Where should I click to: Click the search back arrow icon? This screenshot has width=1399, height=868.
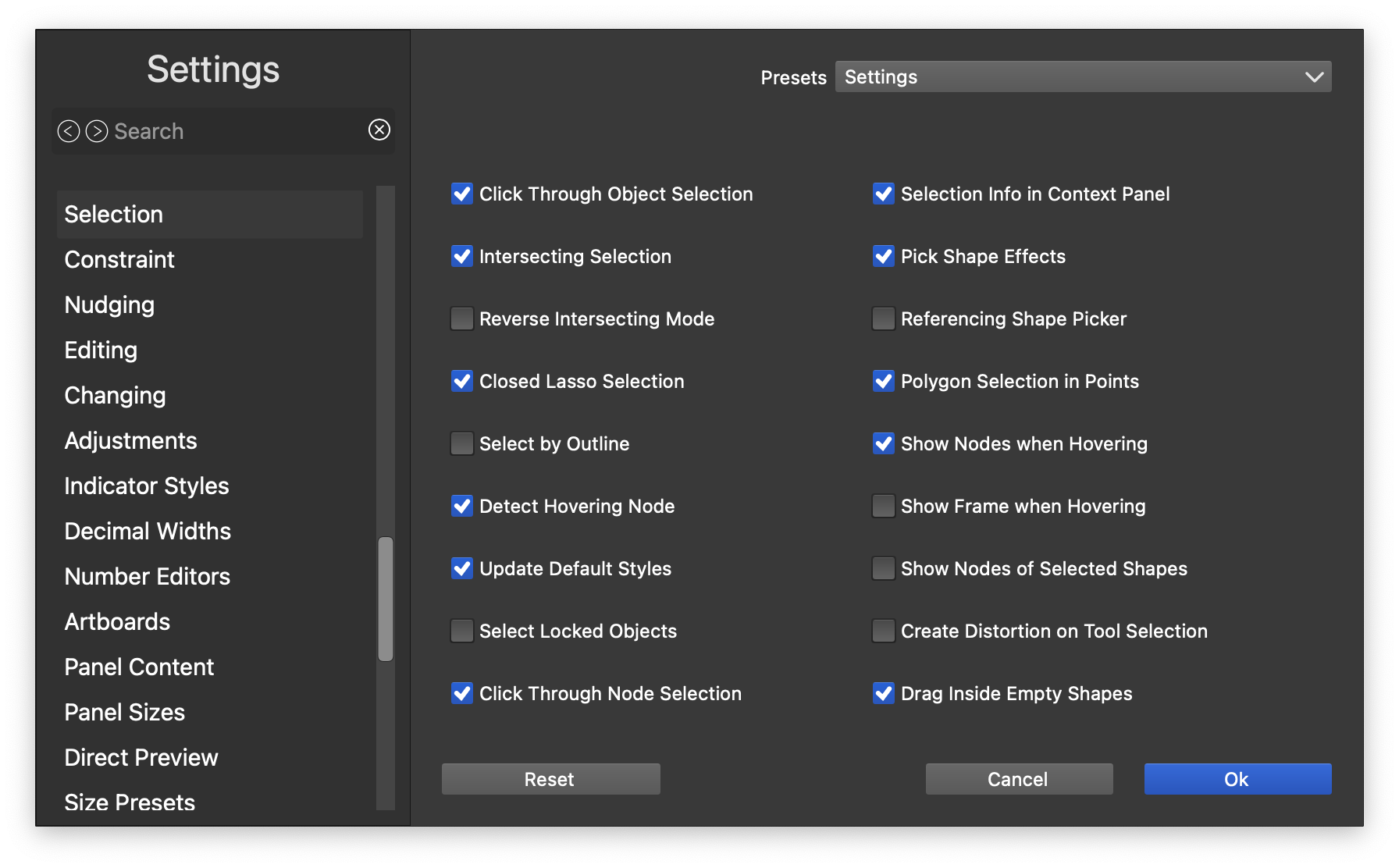coord(69,131)
